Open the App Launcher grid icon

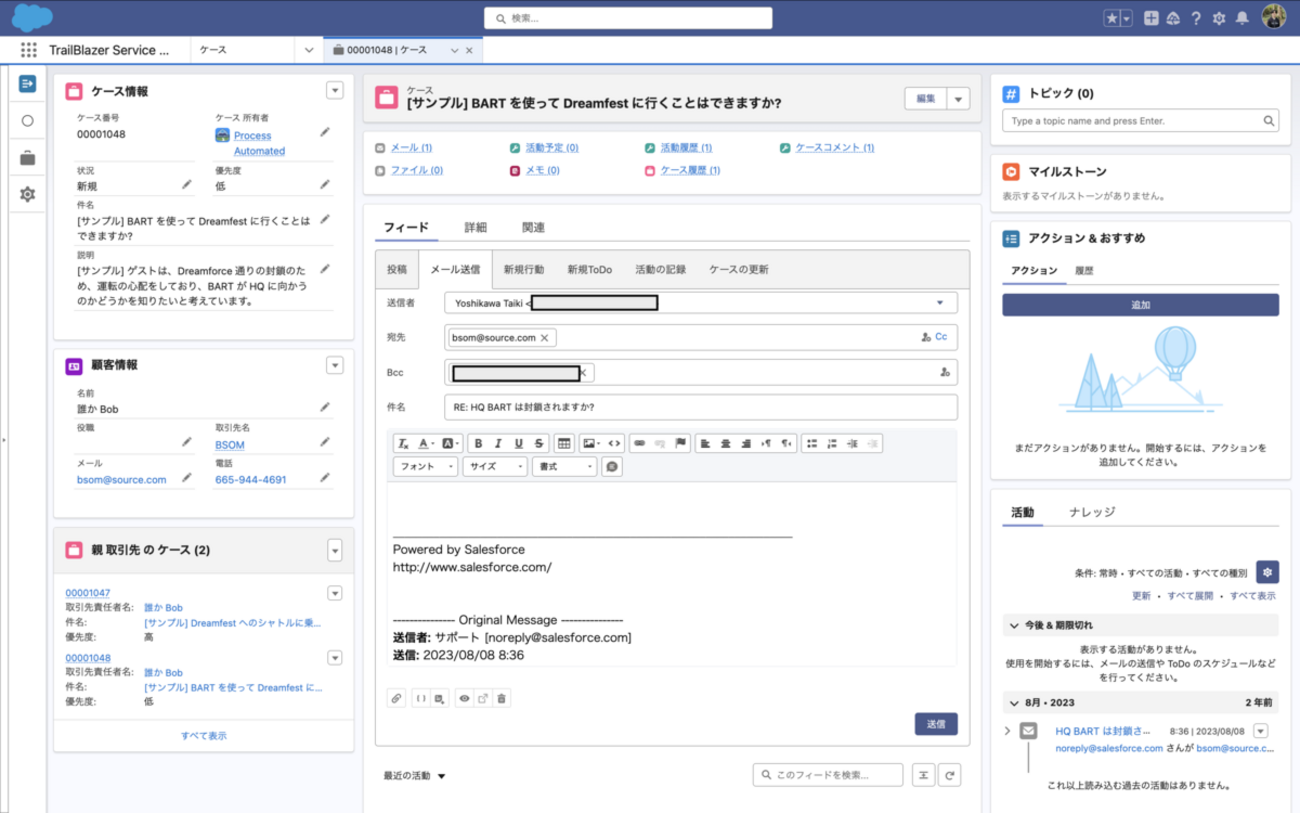28,50
